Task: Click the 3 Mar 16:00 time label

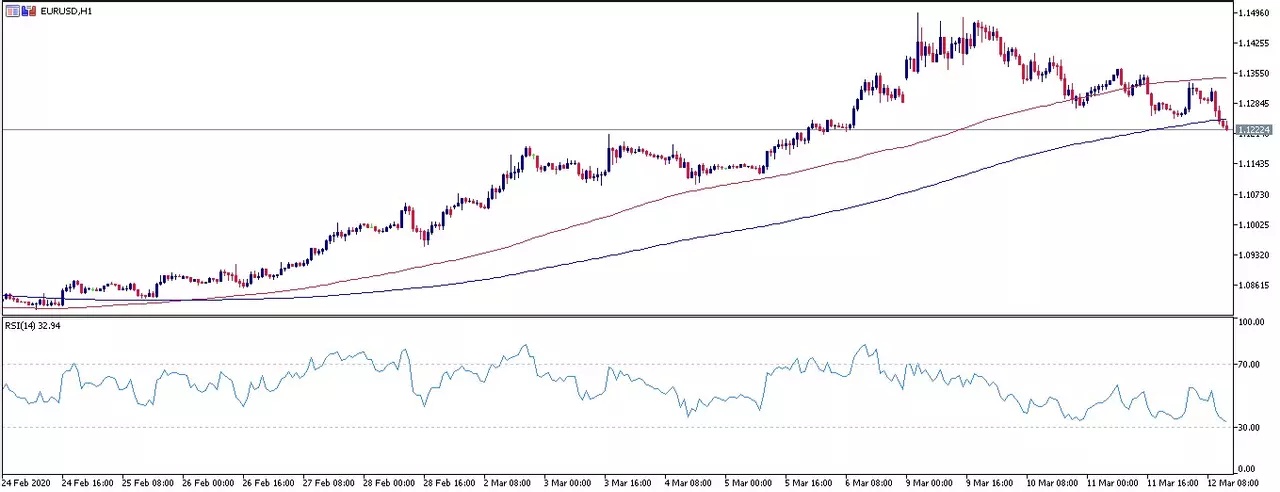Action: coord(630,482)
